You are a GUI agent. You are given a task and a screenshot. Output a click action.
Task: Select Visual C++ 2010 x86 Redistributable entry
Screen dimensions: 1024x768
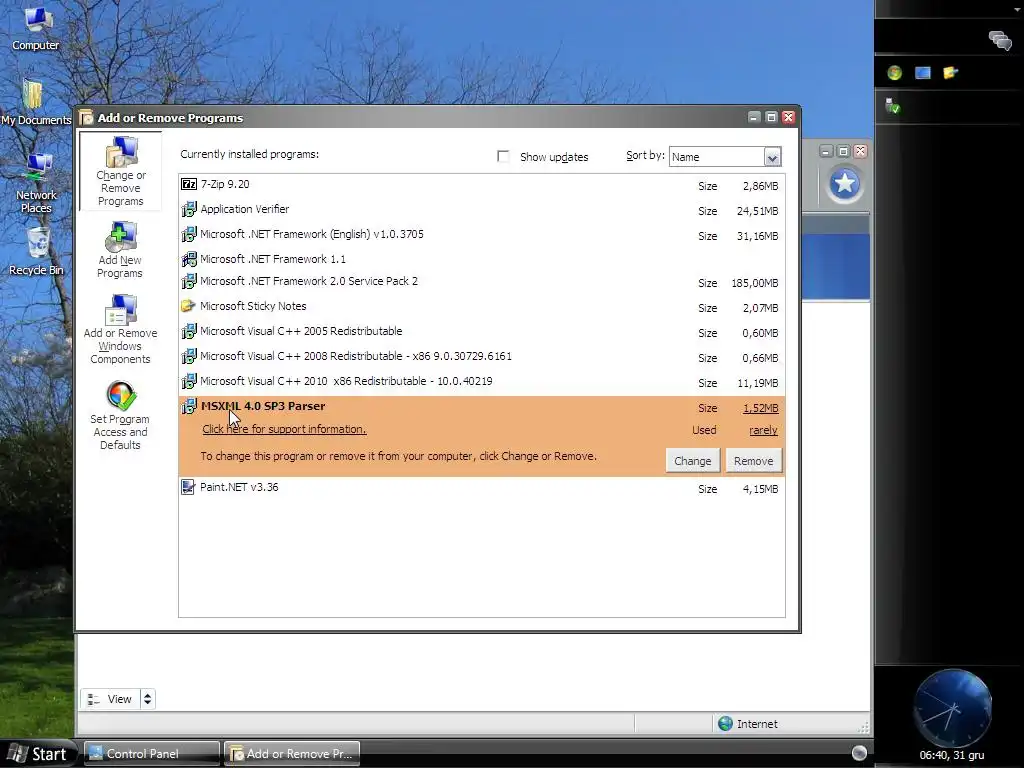[x=482, y=381]
